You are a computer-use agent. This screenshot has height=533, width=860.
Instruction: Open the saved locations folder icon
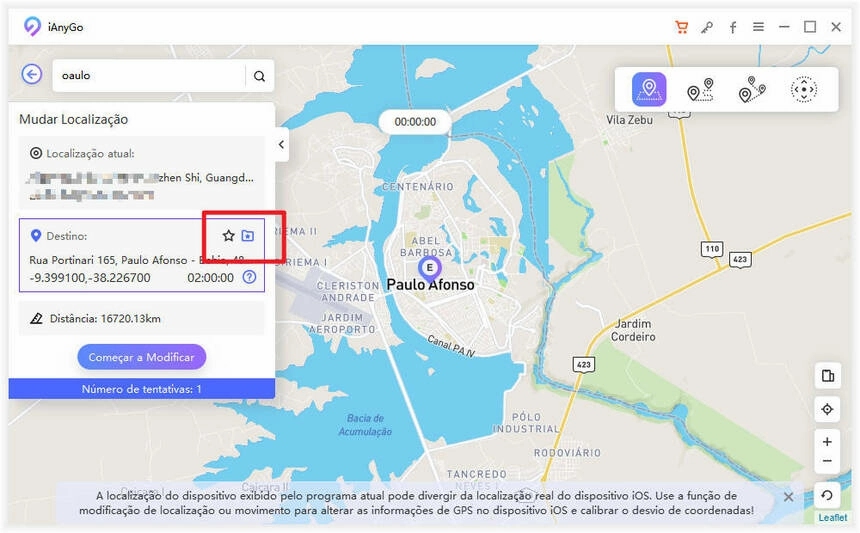click(x=248, y=236)
